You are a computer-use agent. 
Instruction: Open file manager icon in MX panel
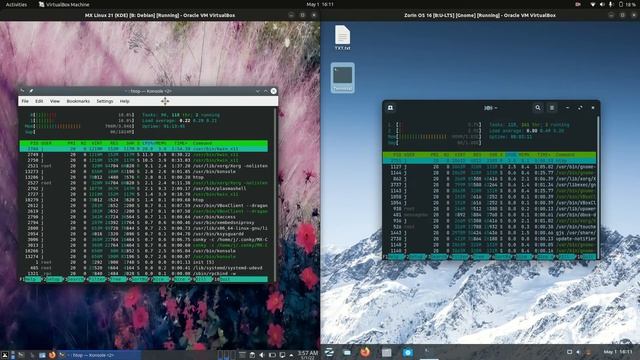pyautogui.click(x=42, y=355)
